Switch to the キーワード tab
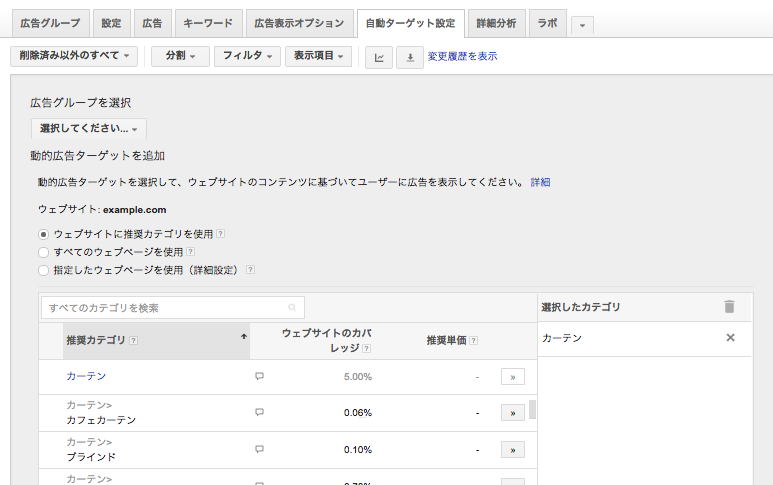Screen dimensions: 773x485 click(x=208, y=23)
